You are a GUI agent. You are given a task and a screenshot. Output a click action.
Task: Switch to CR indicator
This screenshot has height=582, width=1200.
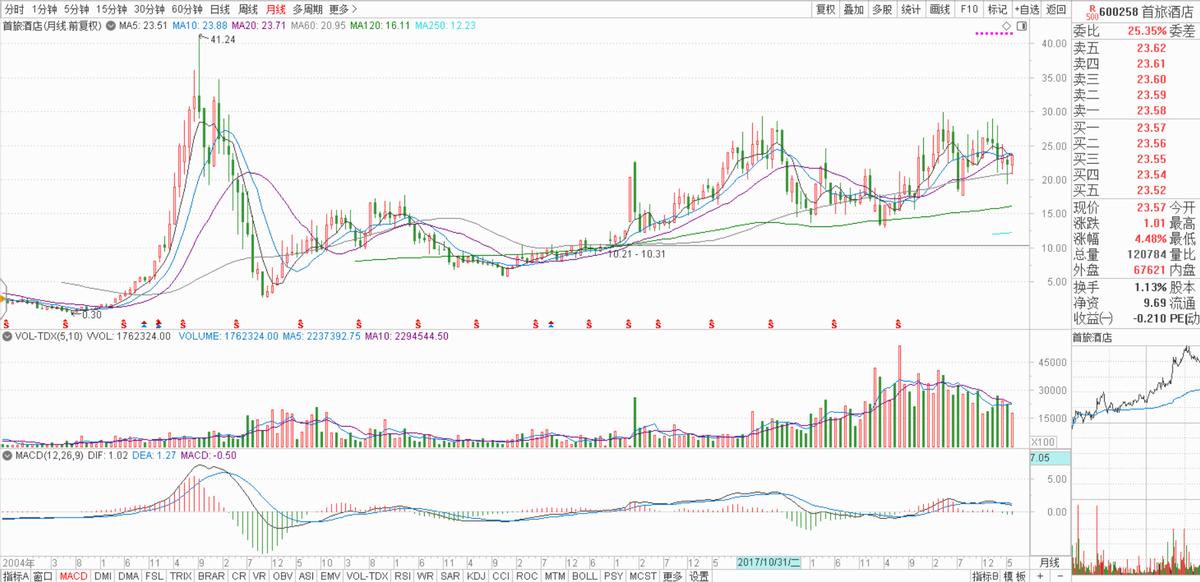238,576
